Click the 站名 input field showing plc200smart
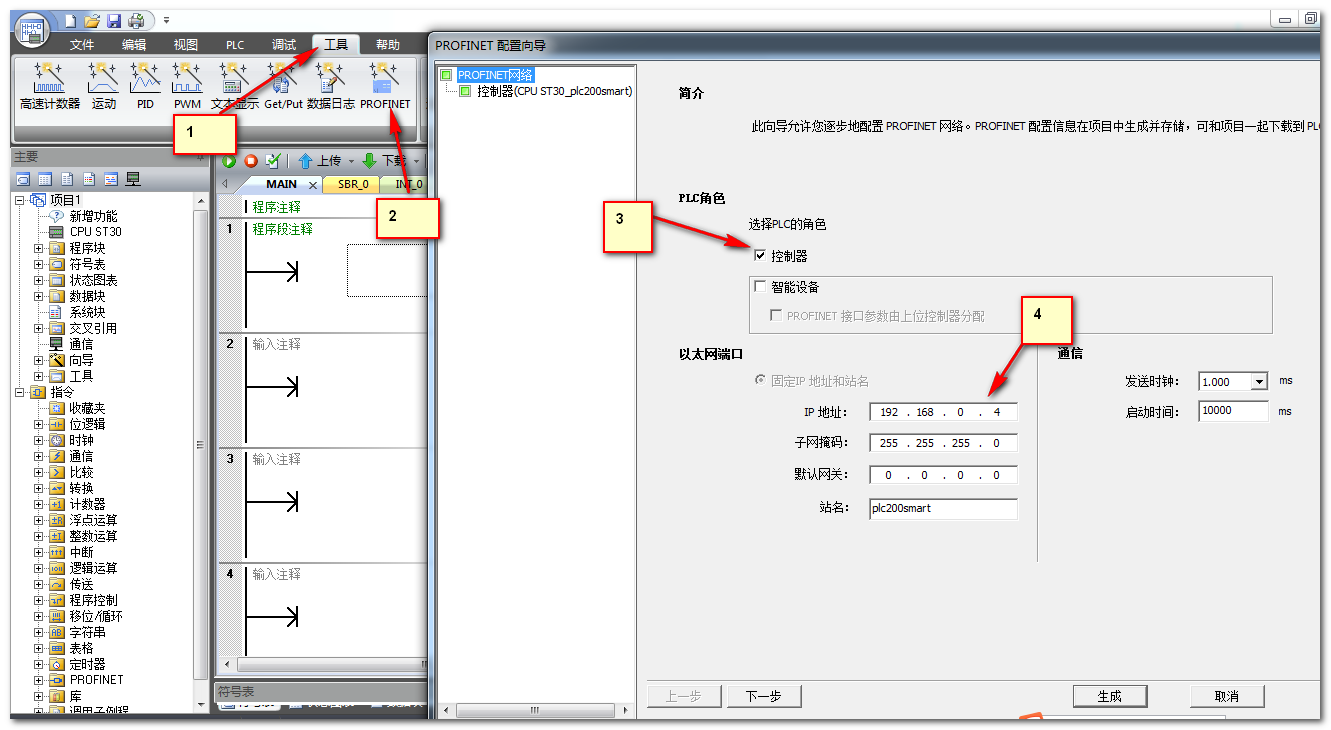1331x730 pixels. click(x=941, y=509)
